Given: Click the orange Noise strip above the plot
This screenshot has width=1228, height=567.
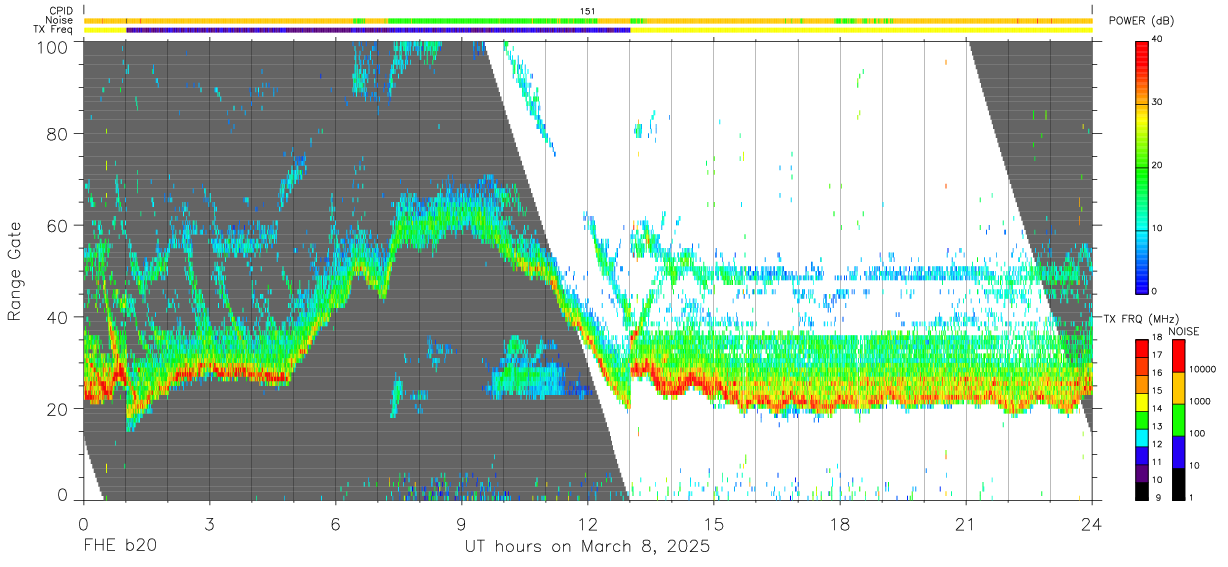Looking at the screenshot, I should (x=588, y=20).
